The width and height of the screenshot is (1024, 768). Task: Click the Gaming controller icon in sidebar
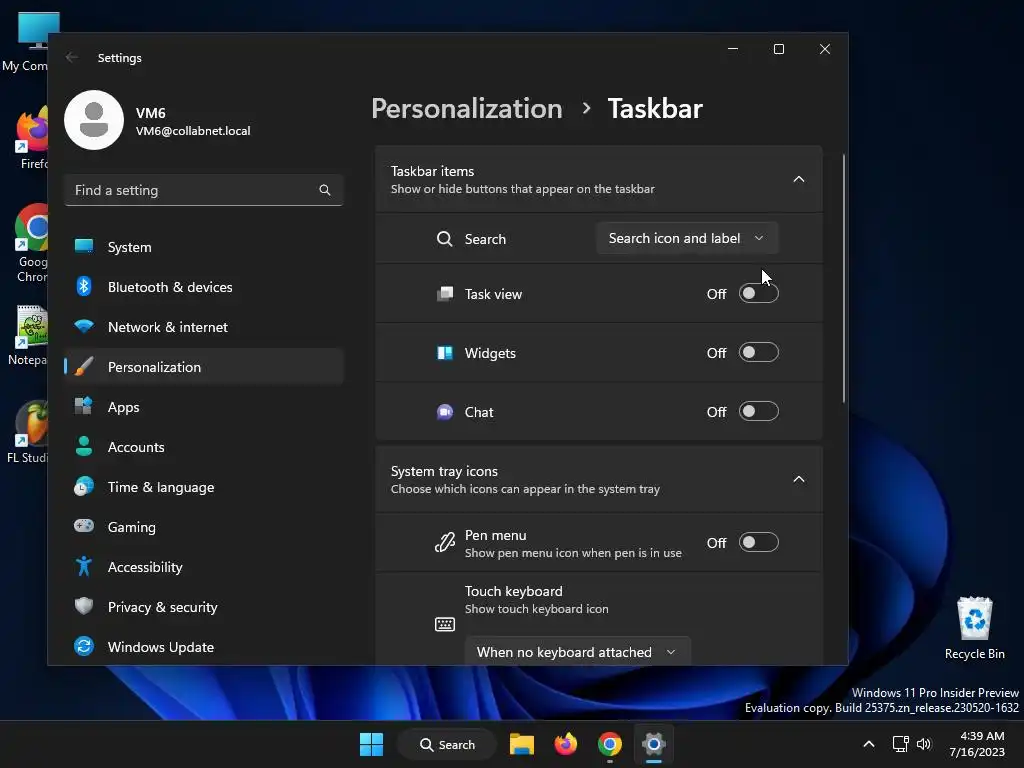(84, 526)
